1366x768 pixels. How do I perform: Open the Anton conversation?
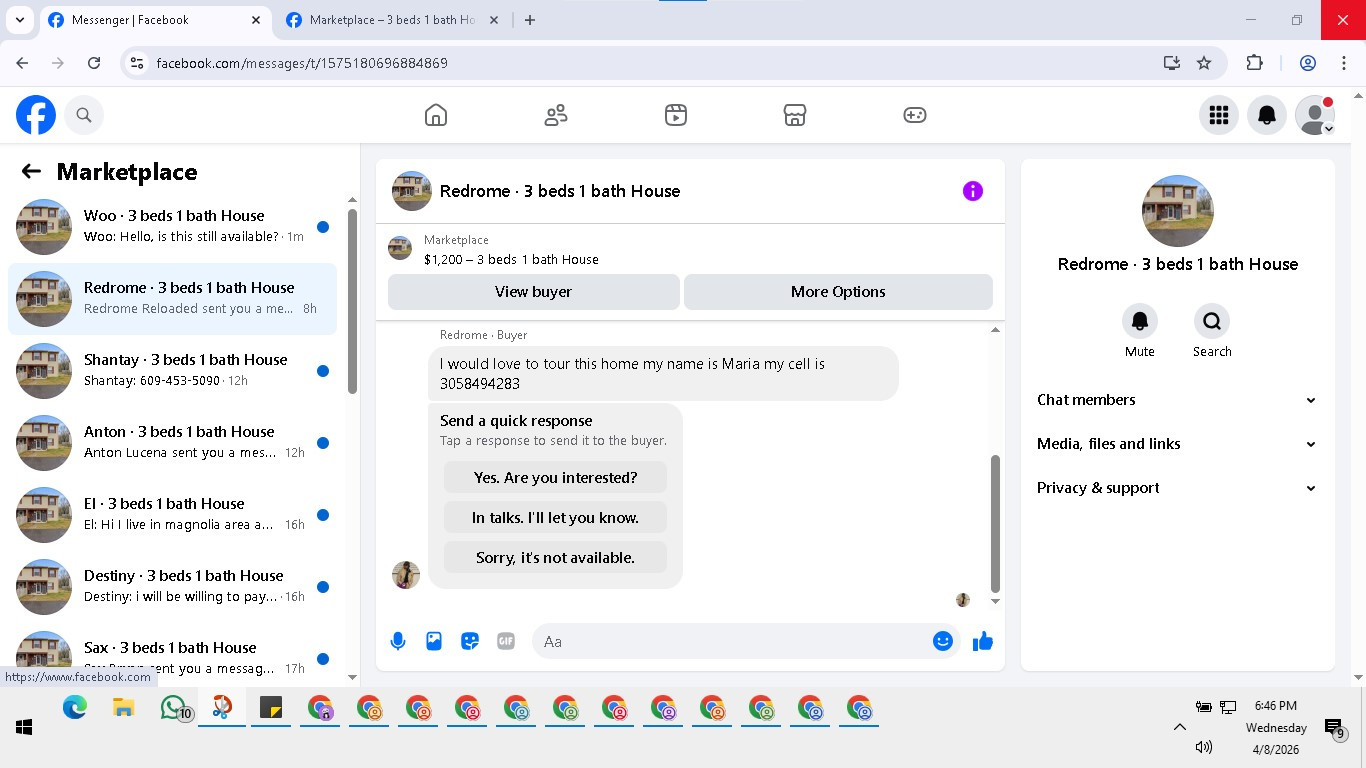click(172, 443)
